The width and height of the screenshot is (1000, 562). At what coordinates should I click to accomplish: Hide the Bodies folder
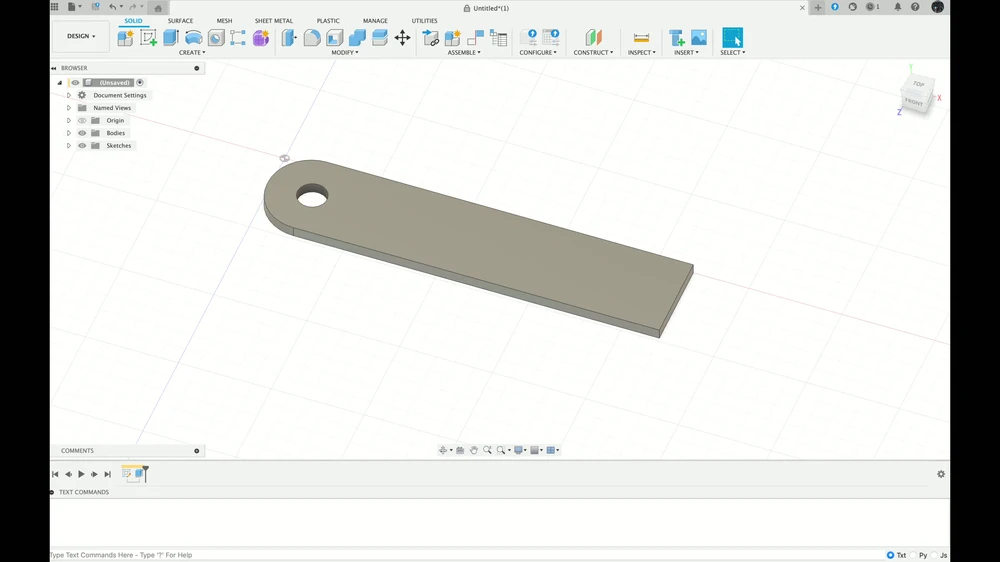[x=82, y=133]
